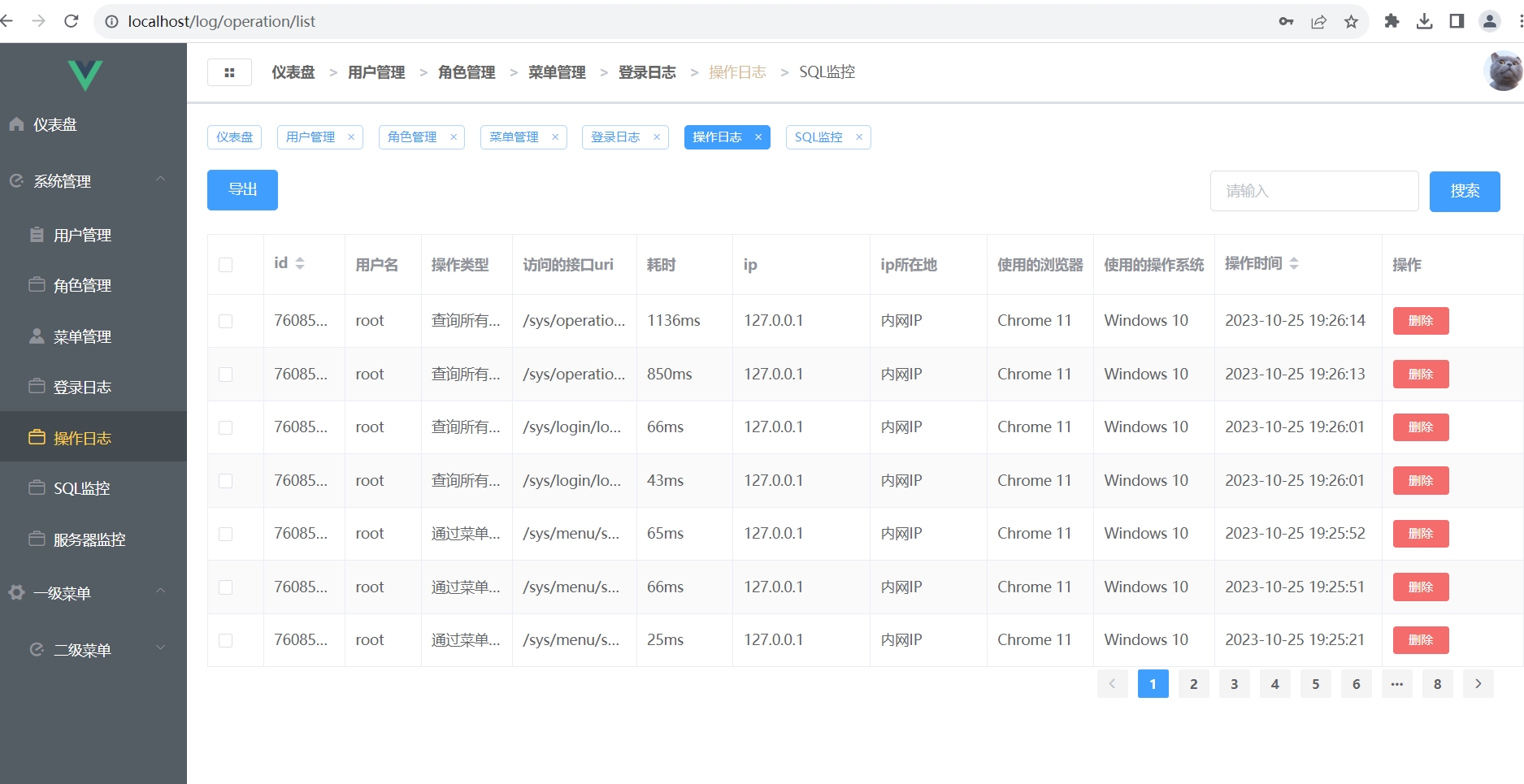Click the grid menu toggle icon
The width and height of the screenshot is (1524, 784).
tap(229, 72)
